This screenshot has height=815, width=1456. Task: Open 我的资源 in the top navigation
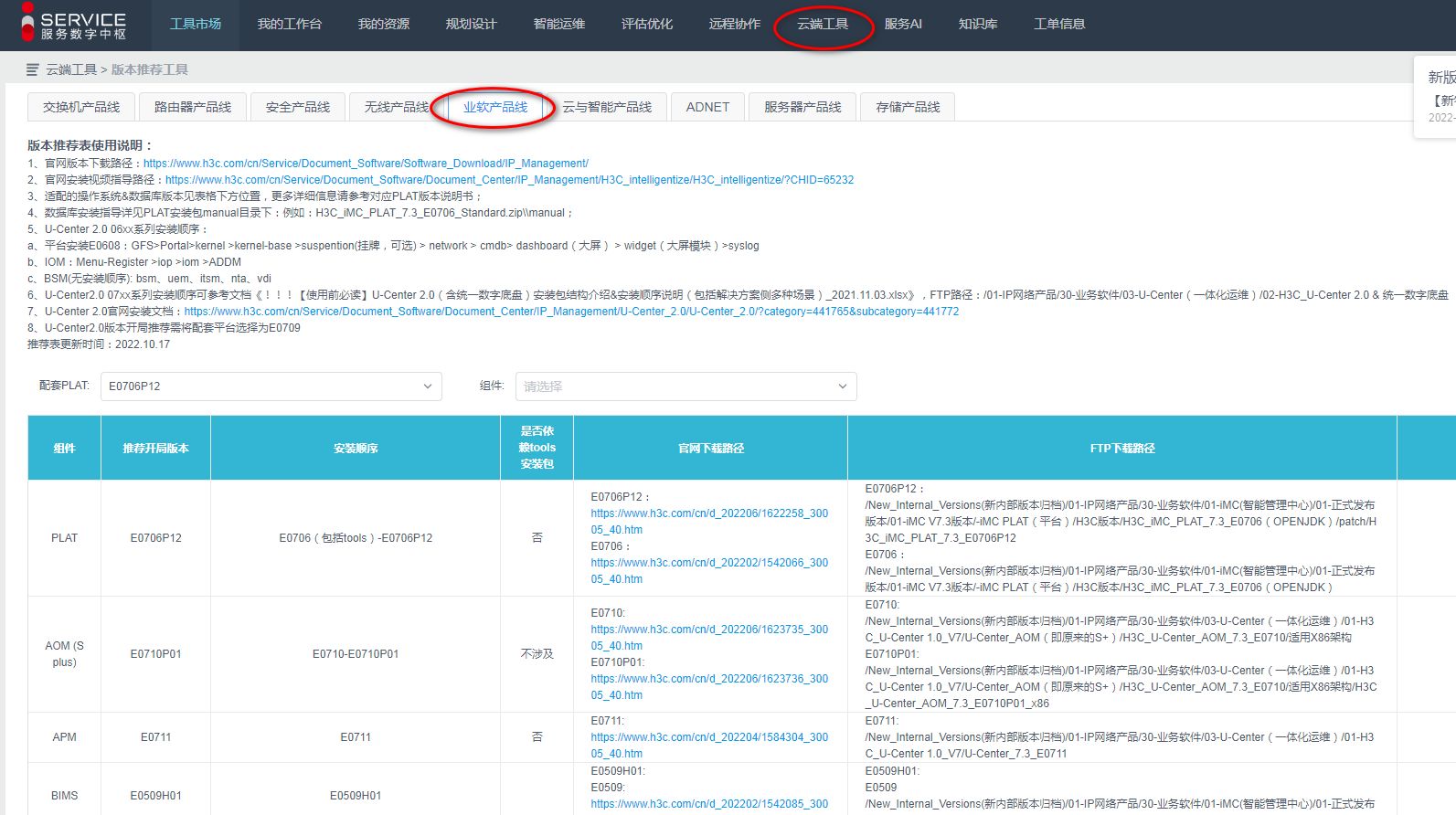[x=384, y=24]
